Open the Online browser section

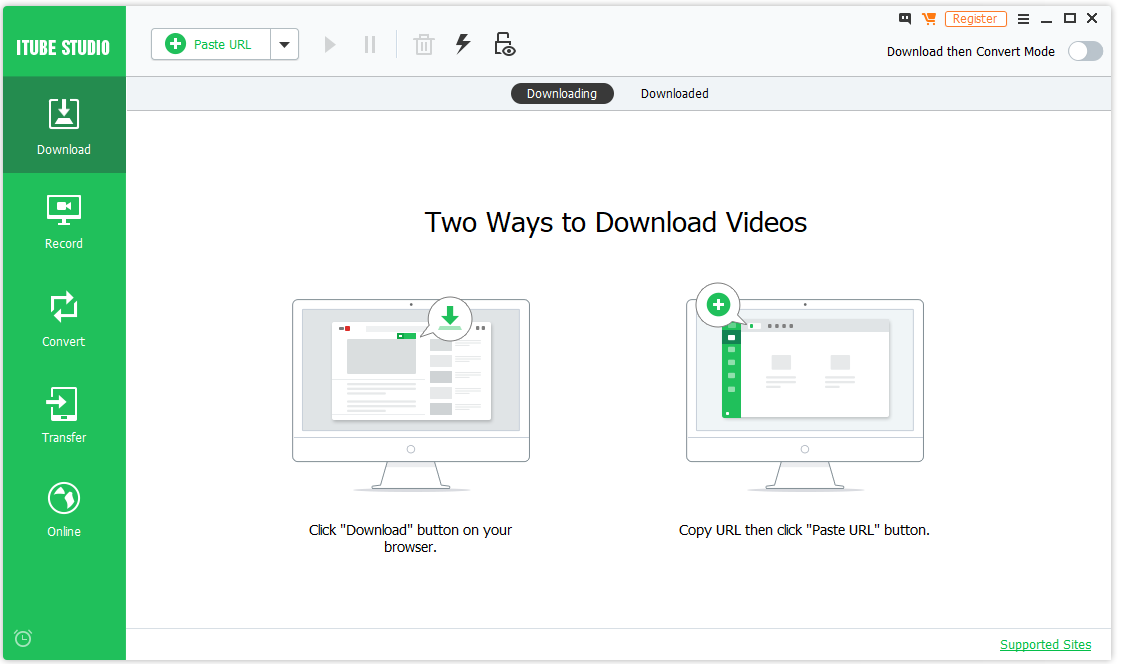(64, 509)
